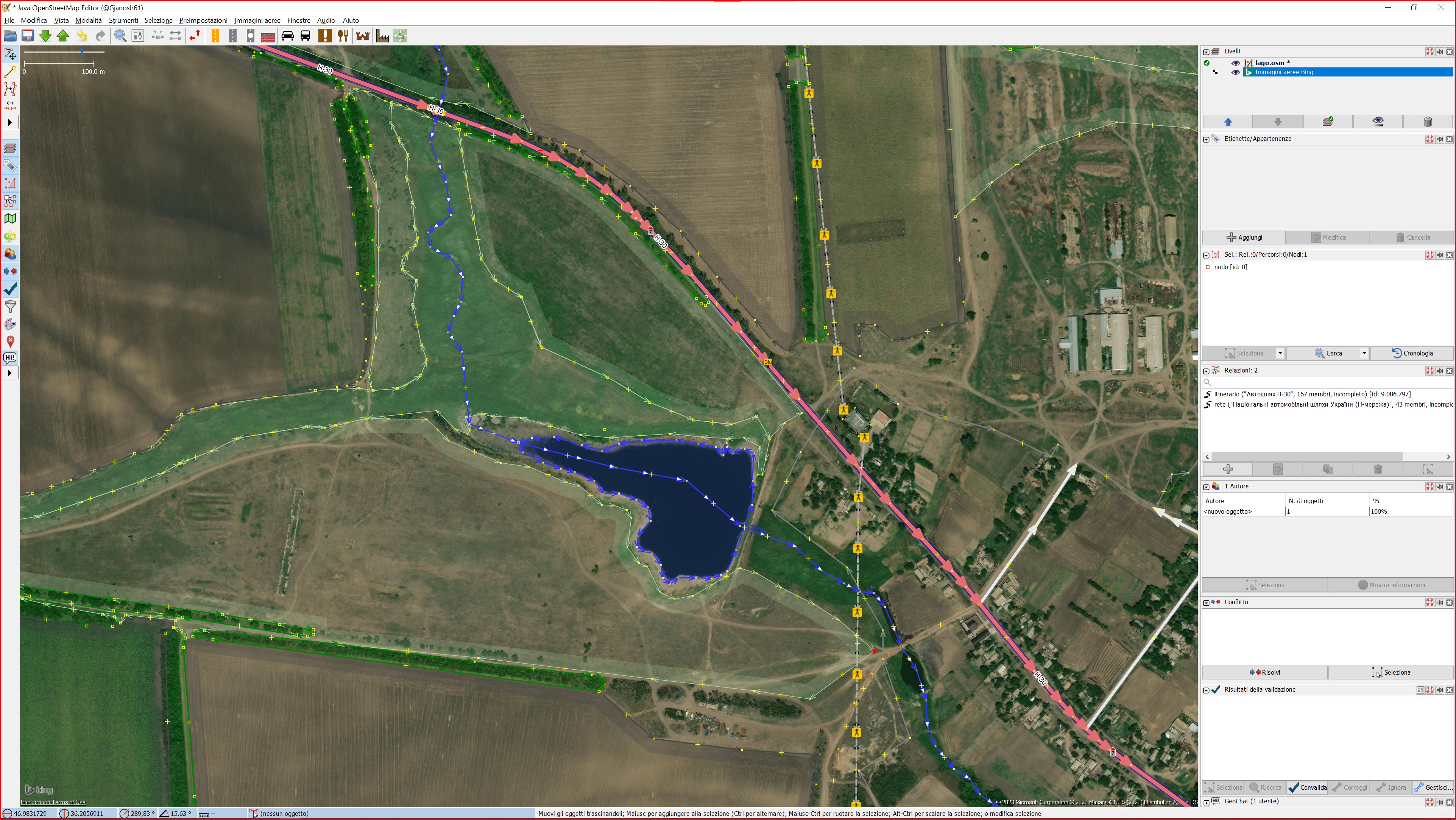Open the car preset toolbar icon
This screenshot has width=1456, height=820.
(287, 36)
